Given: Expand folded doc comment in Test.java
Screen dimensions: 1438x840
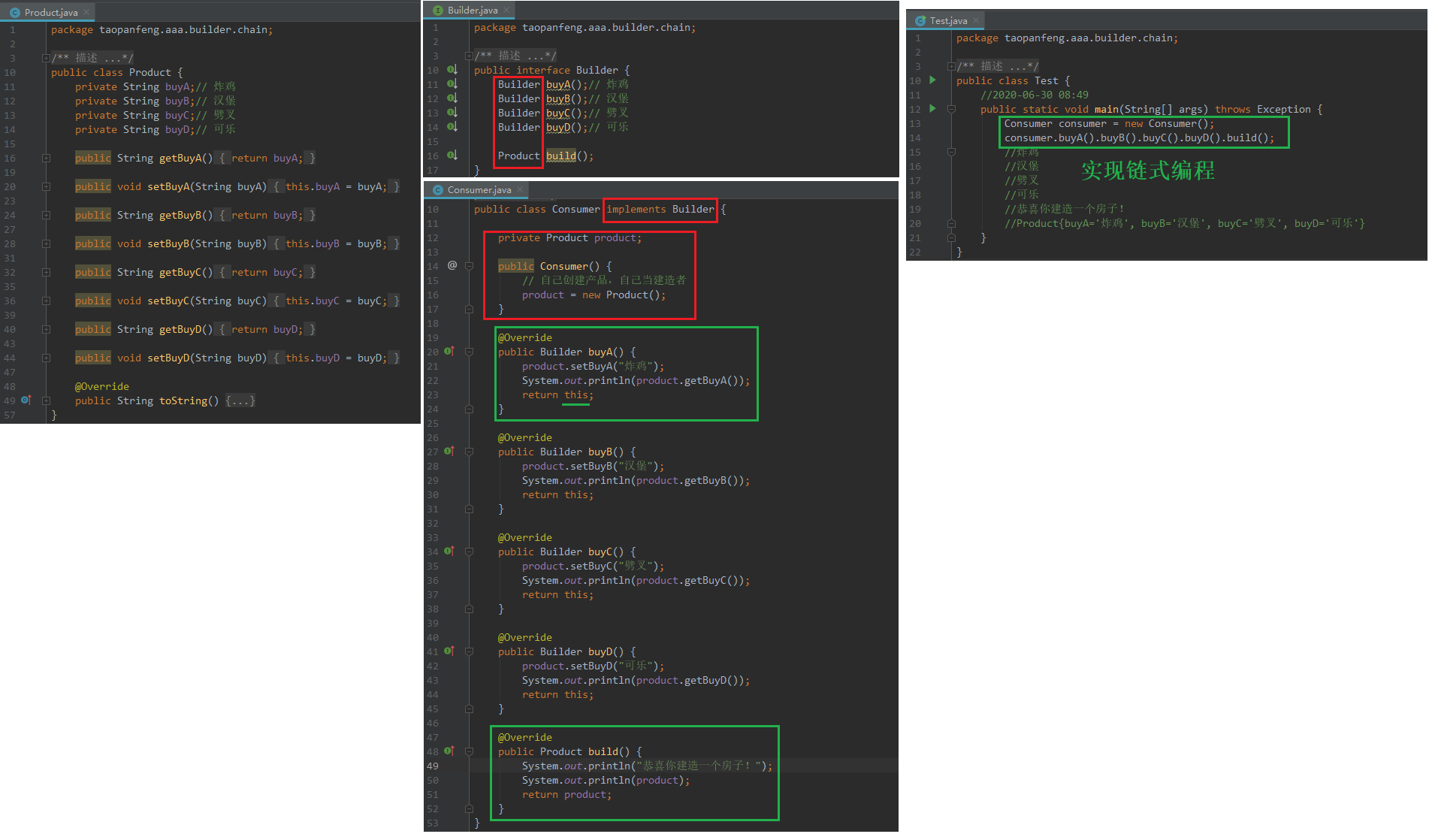Looking at the screenshot, I should 951,66.
